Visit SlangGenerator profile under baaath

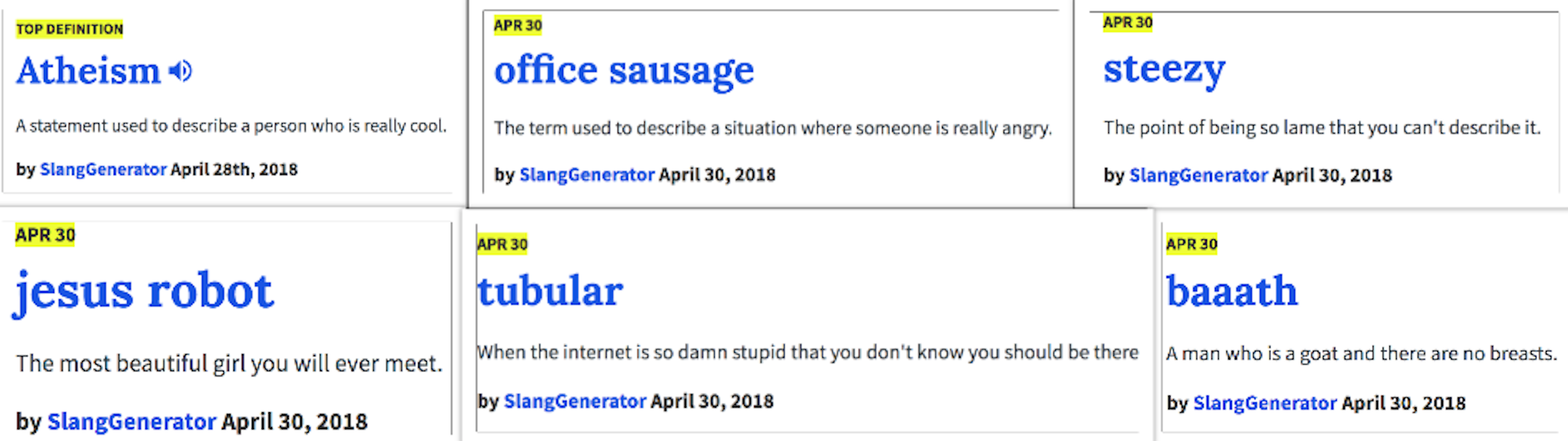click(x=1265, y=403)
